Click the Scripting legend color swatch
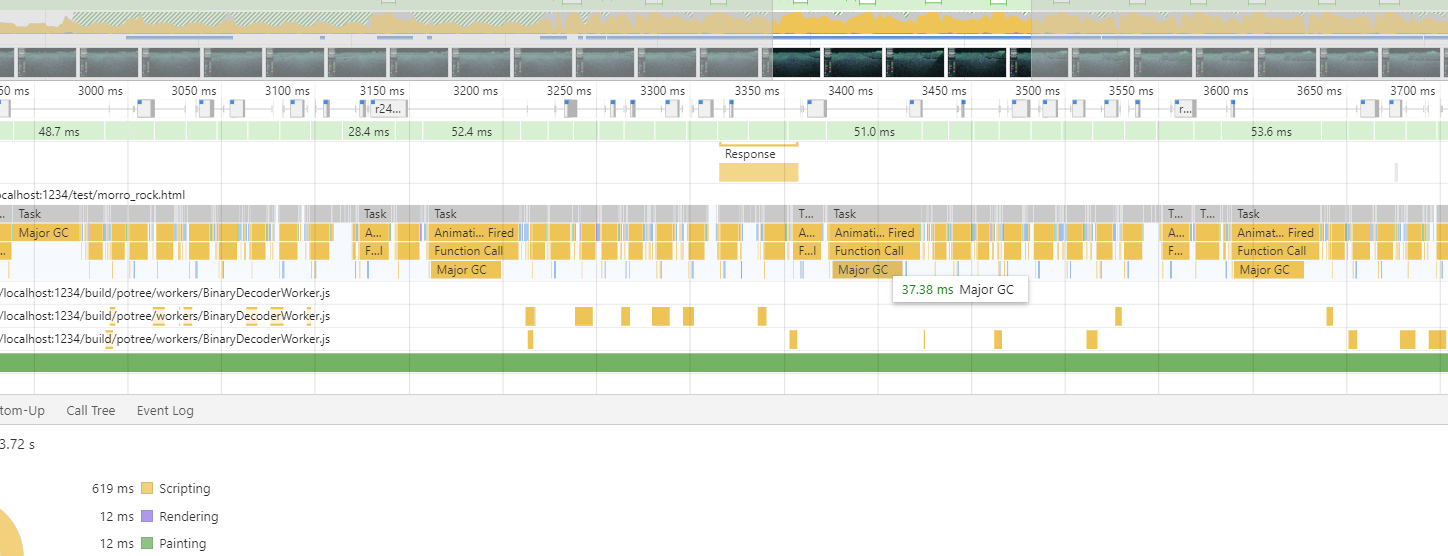Image resolution: width=1448 pixels, height=556 pixels. [147, 489]
